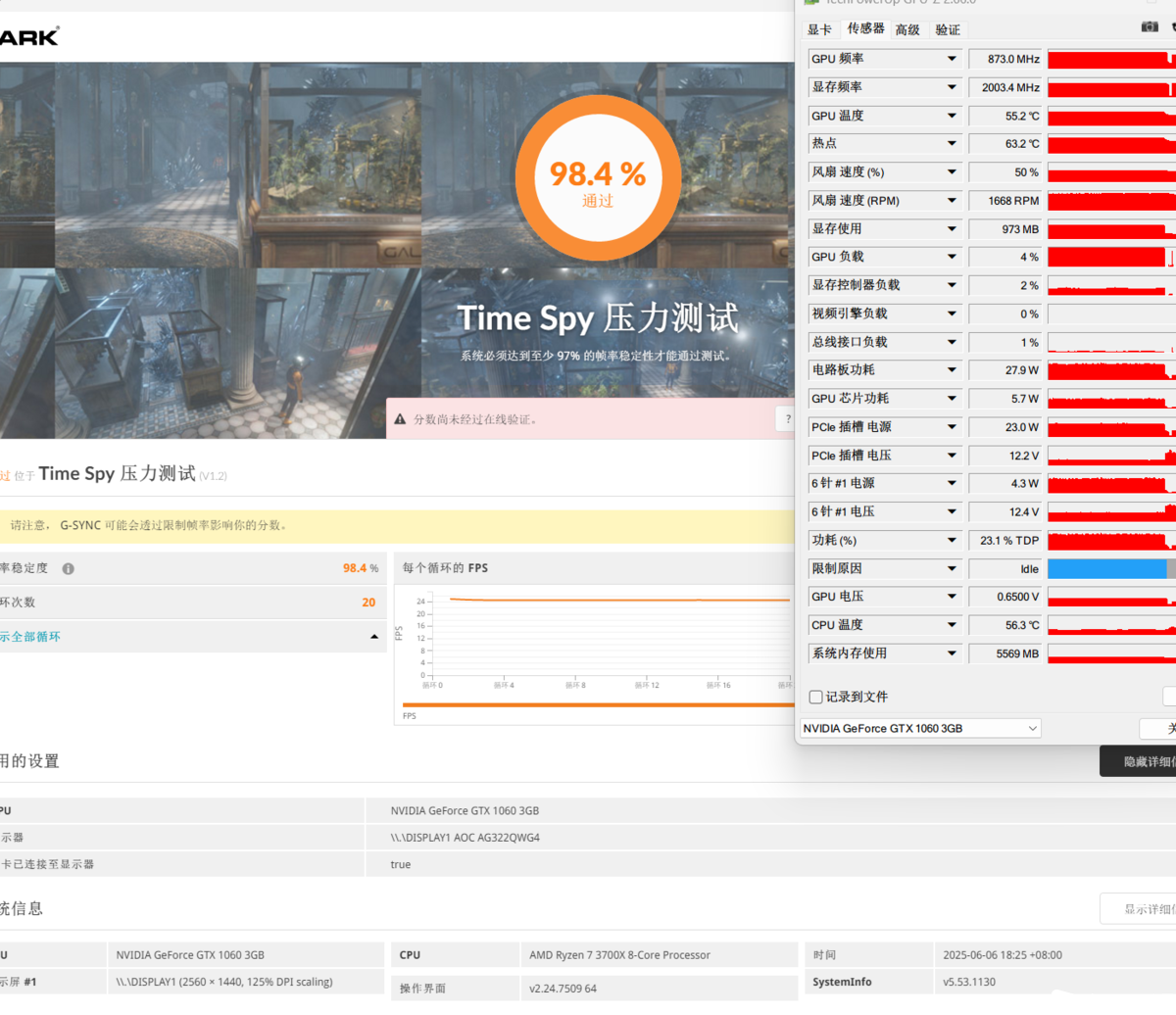
Task: Click the warning triangle icon beside 分数尚未经过在线验证
Action: point(400,419)
